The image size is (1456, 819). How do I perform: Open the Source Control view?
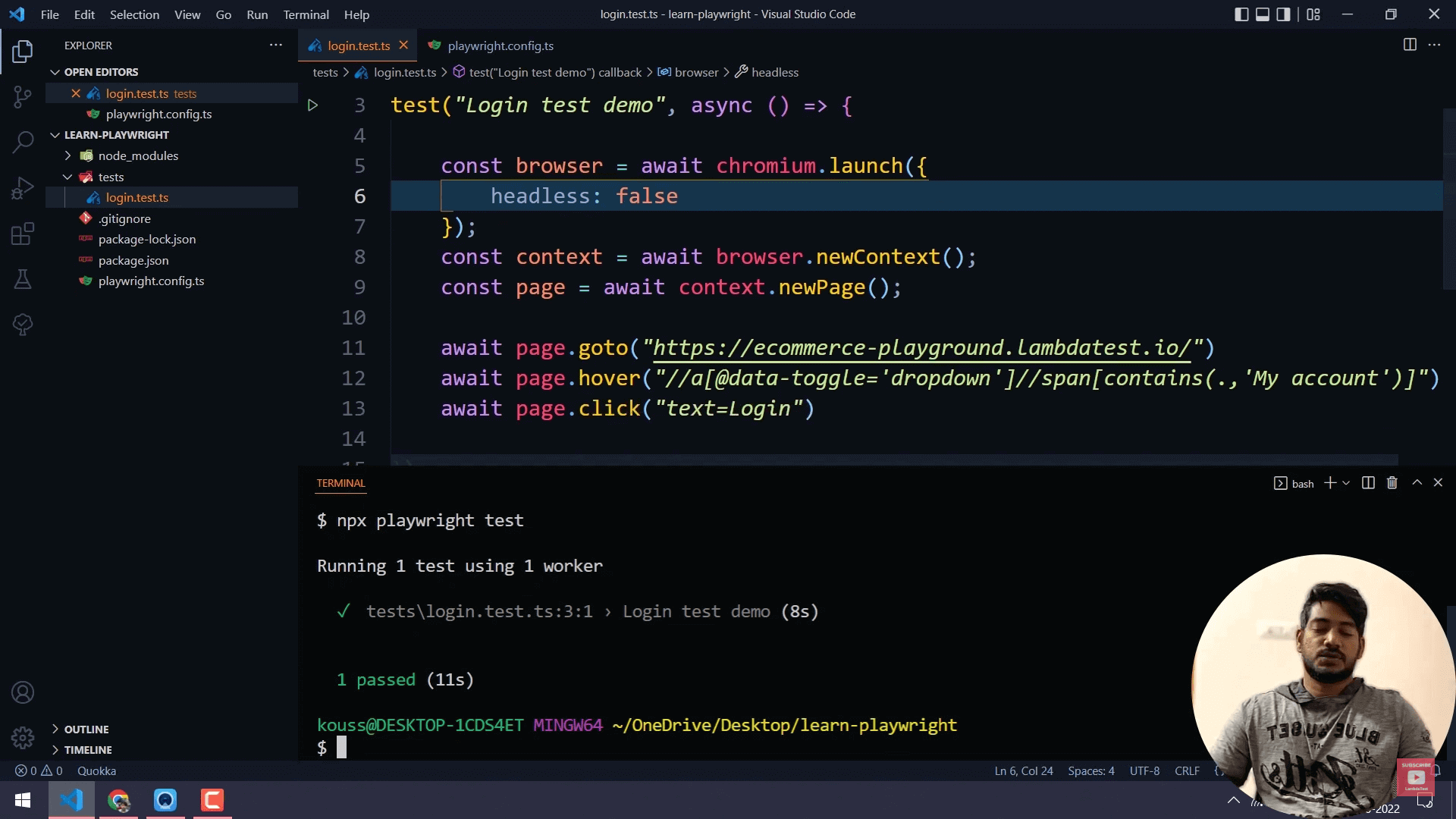click(23, 96)
